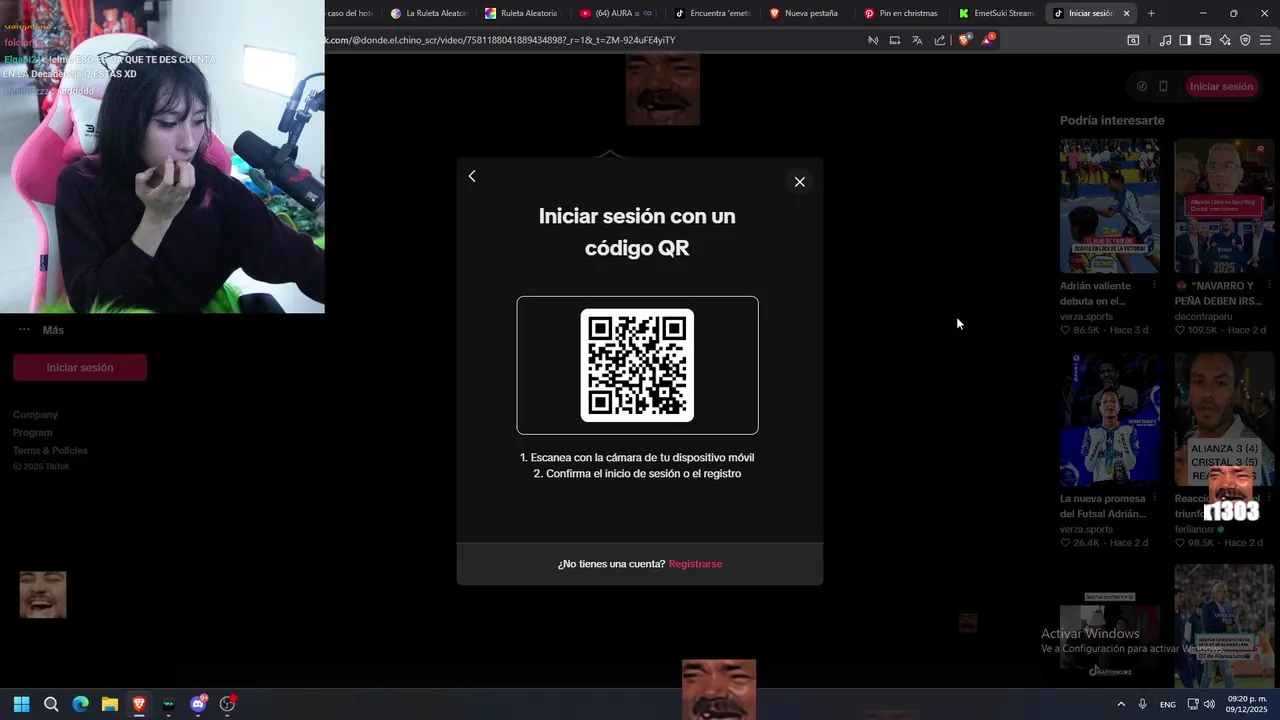The width and height of the screenshot is (1280, 720).
Task: Open options dots for 'Adrián valiente' video
Action: point(1154,286)
